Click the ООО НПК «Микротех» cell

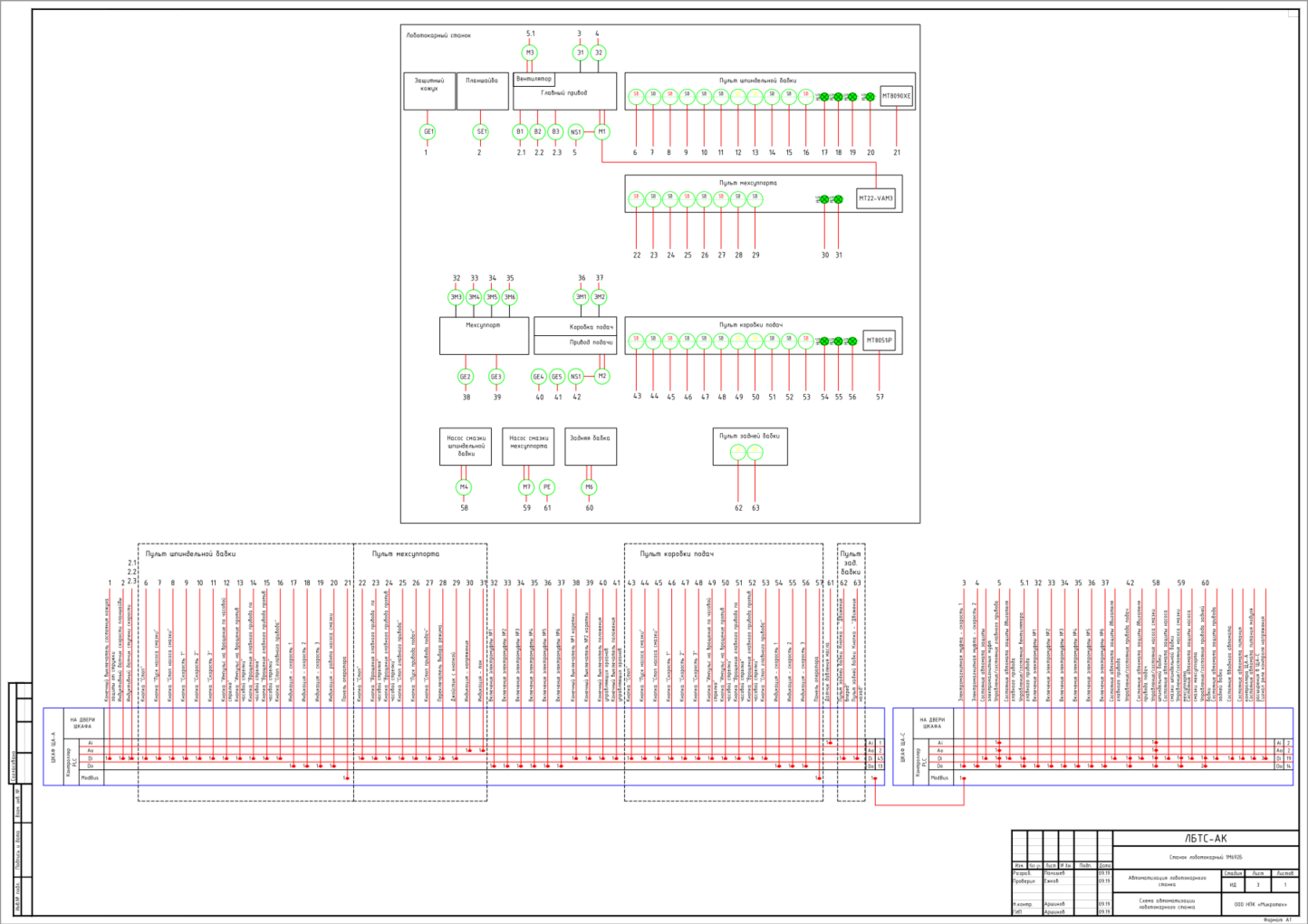(x=1258, y=903)
